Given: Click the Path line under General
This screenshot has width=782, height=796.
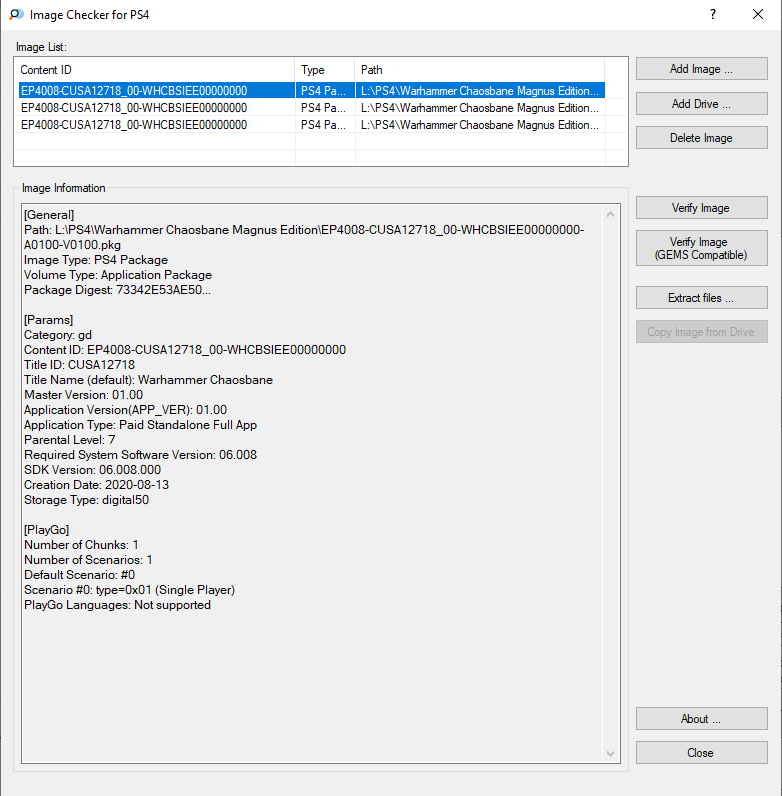Looking at the screenshot, I should click(x=304, y=237).
